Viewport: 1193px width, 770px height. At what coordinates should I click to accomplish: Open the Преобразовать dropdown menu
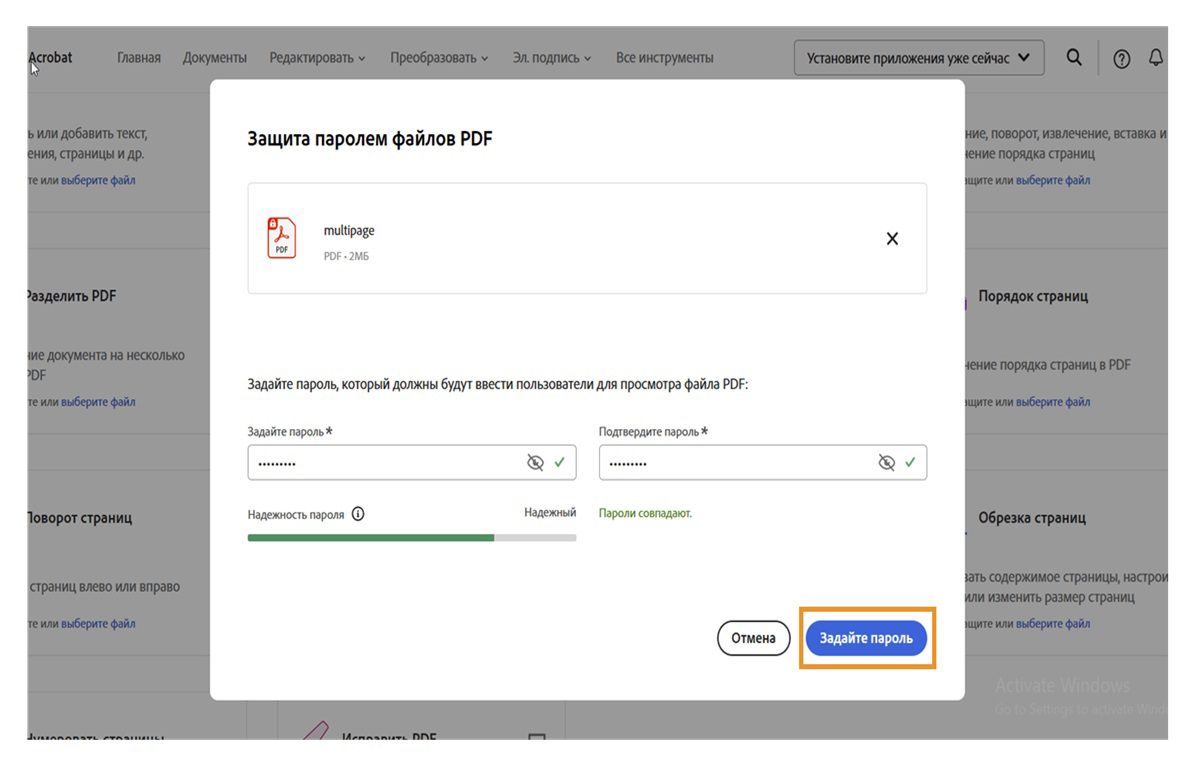tap(440, 57)
